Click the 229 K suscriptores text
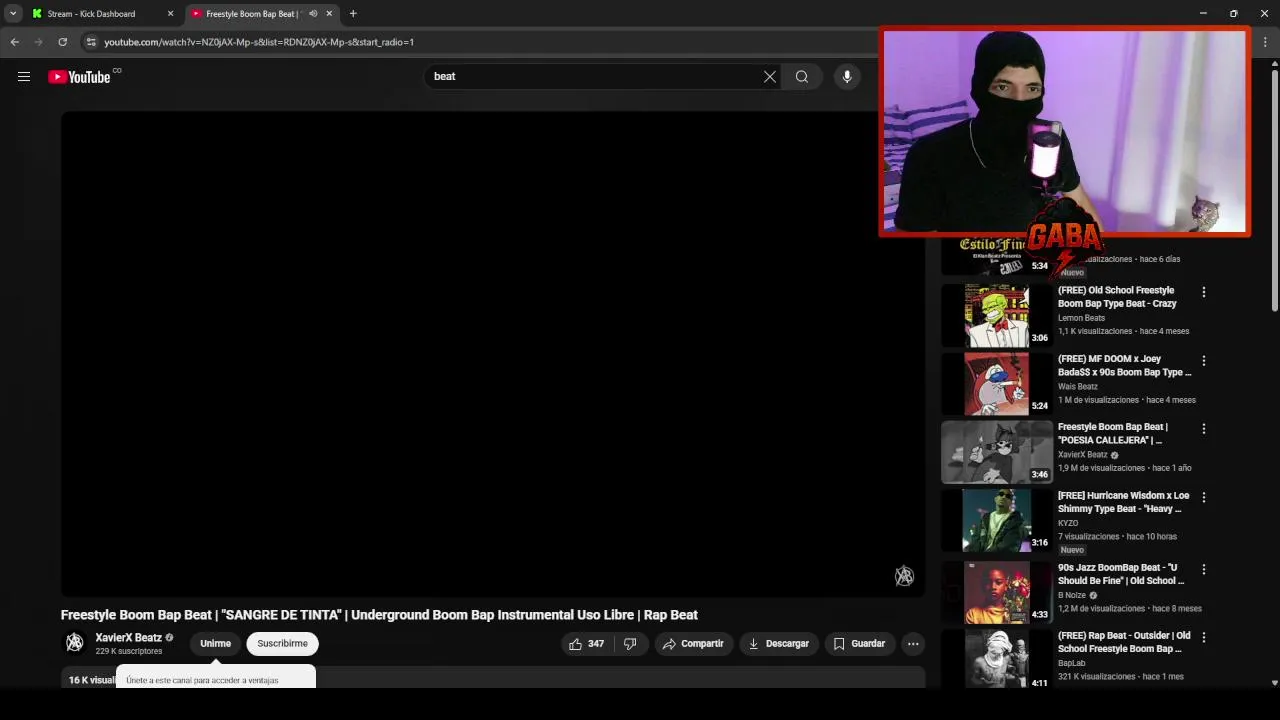The image size is (1280, 720). click(x=129, y=651)
